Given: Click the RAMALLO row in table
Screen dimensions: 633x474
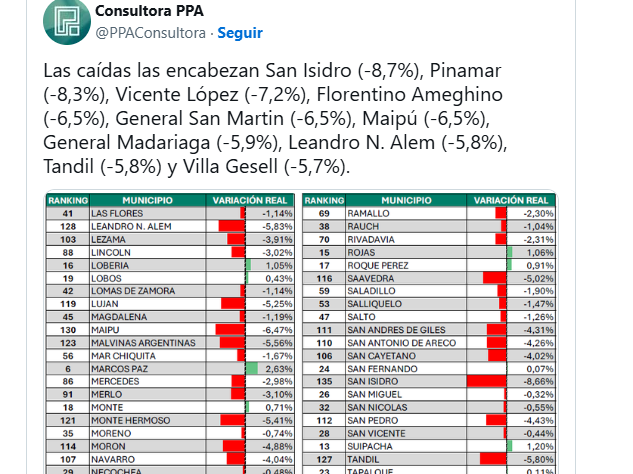Looking at the screenshot, I should point(429,213).
